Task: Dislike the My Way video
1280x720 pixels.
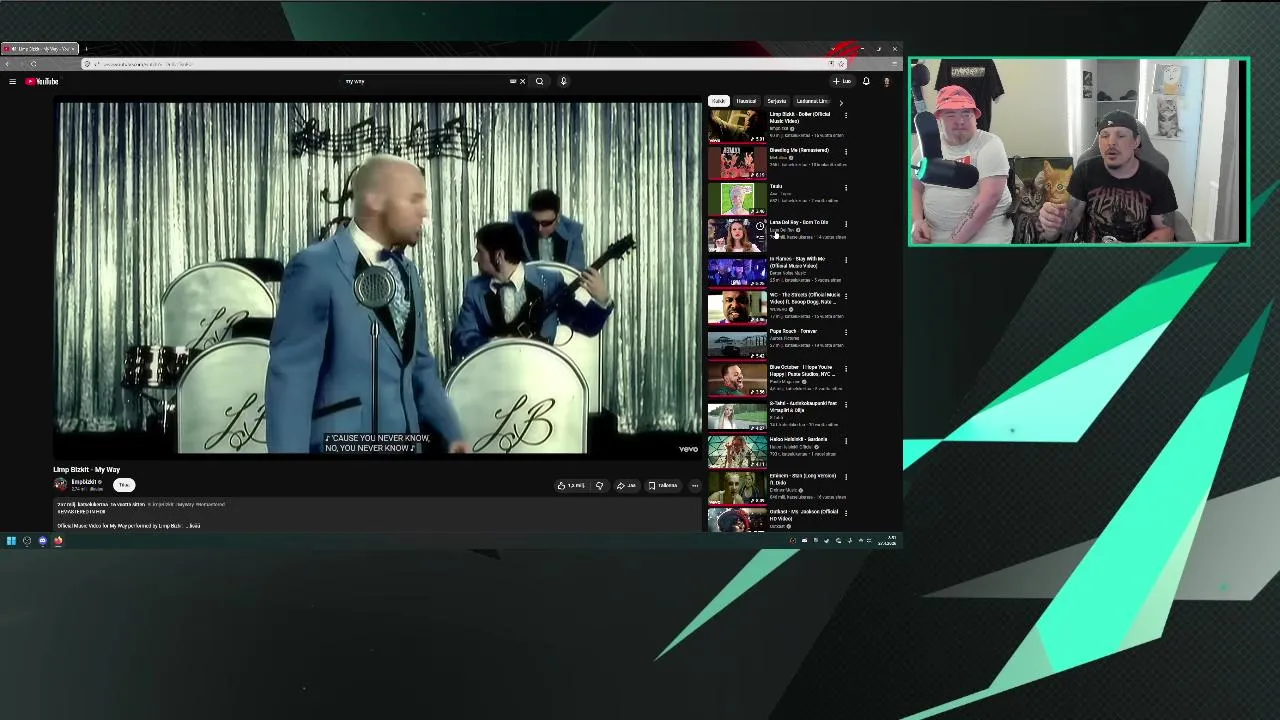Action: (599, 485)
